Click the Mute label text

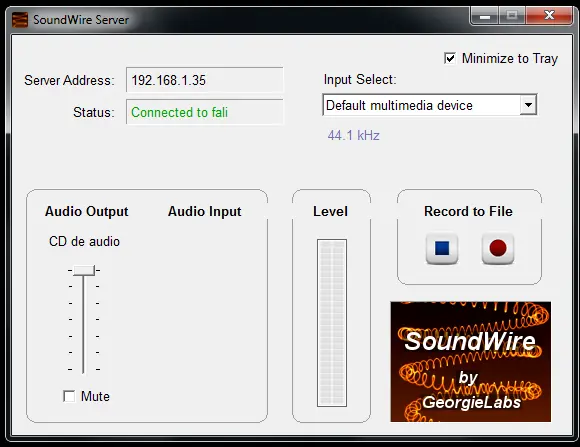[95, 397]
